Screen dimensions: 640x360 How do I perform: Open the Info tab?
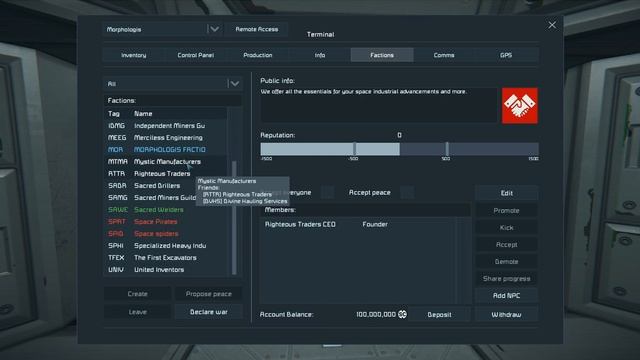[320, 55]
